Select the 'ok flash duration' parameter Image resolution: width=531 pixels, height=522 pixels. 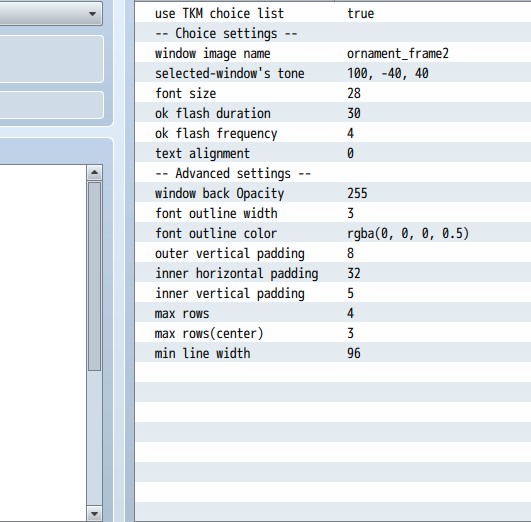[213, 114]
